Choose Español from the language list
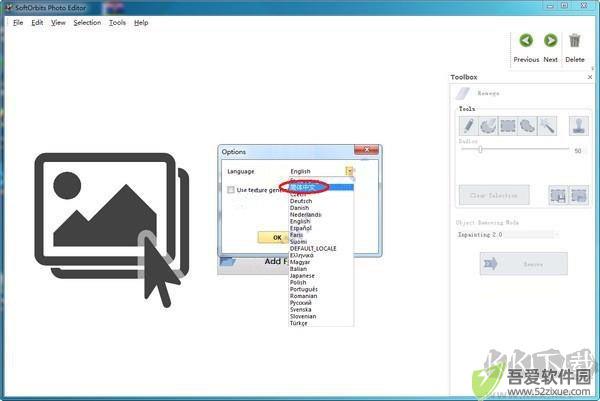600x401 pixels. (x=321, y=228)
